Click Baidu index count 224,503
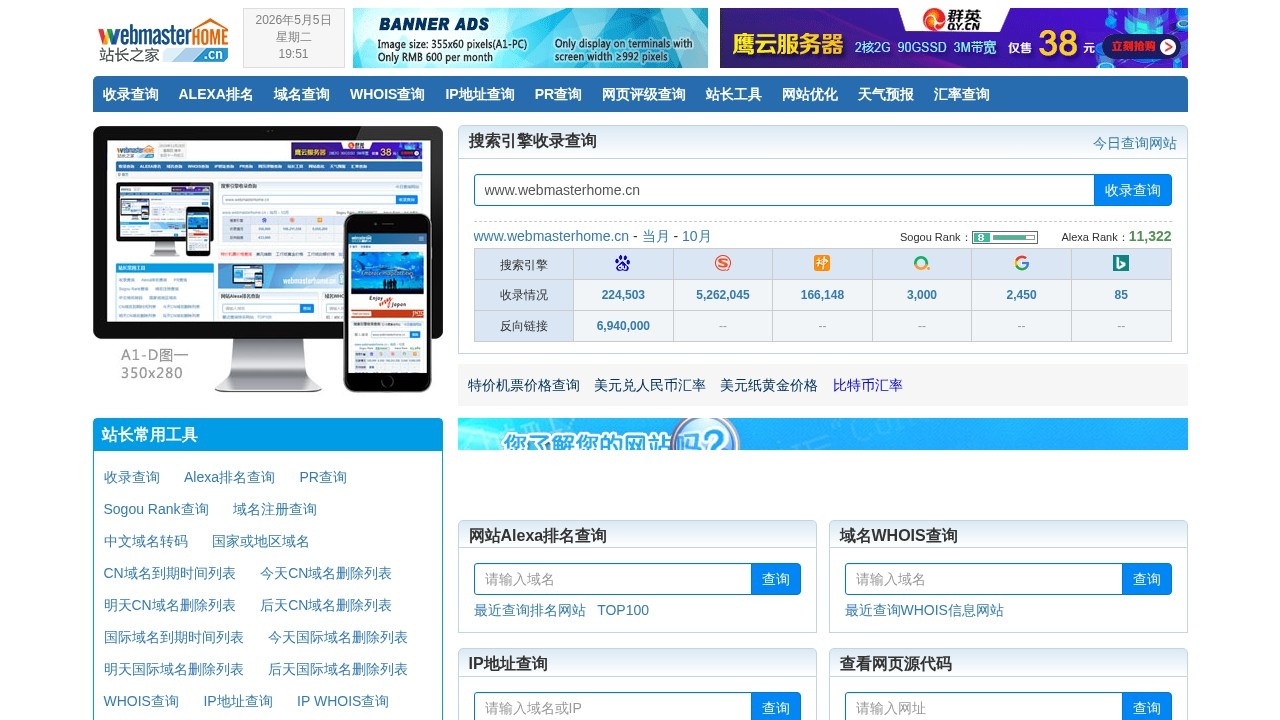The height and width of the screenshot is (720, 1280). pyautogui.click(x=623, y=295)
